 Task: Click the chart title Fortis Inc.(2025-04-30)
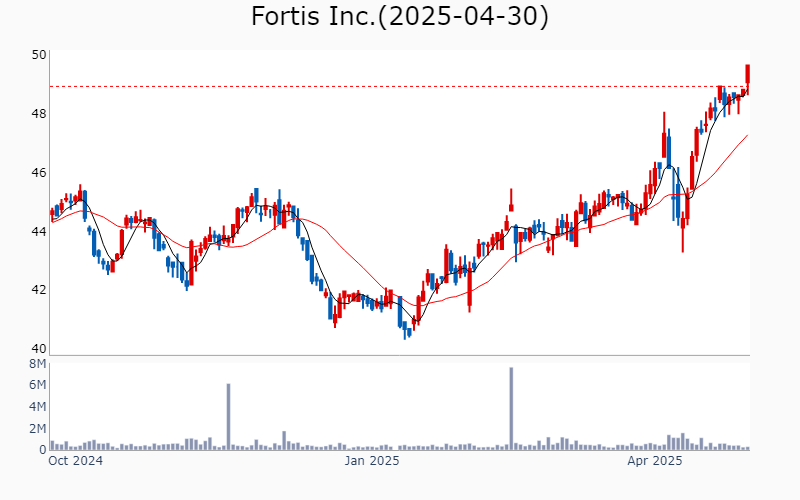pos(399,16)
